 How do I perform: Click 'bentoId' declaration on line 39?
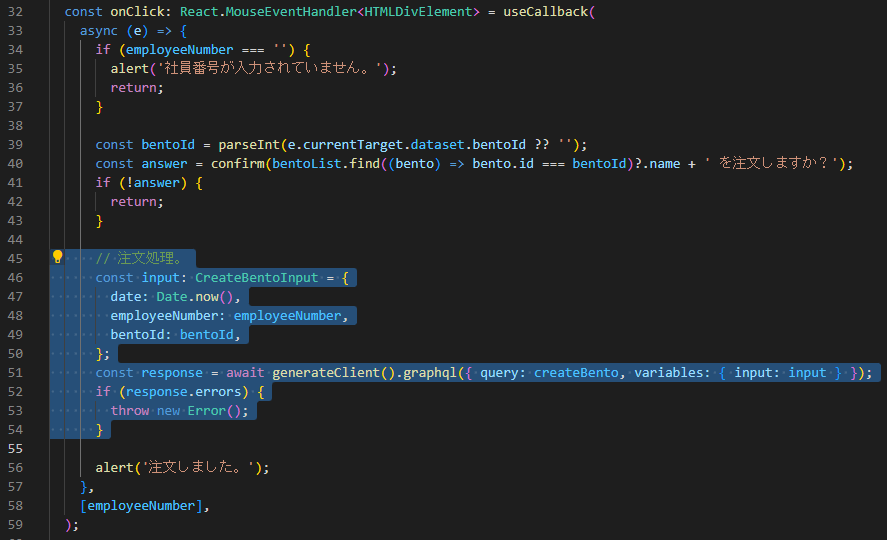tap(168, 145)
